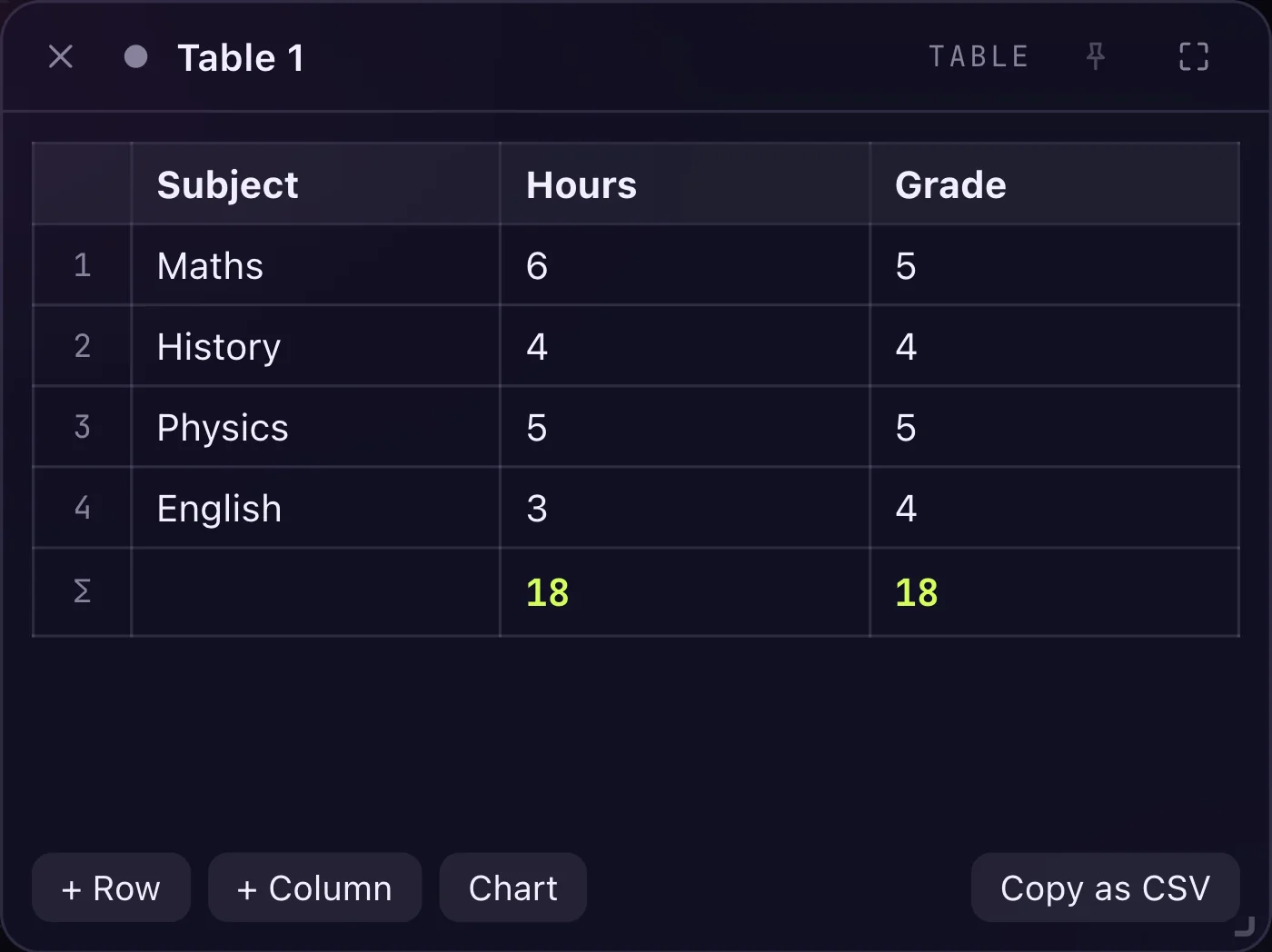
Task: Click the Grade value for History
Action: coord(1055,346)
